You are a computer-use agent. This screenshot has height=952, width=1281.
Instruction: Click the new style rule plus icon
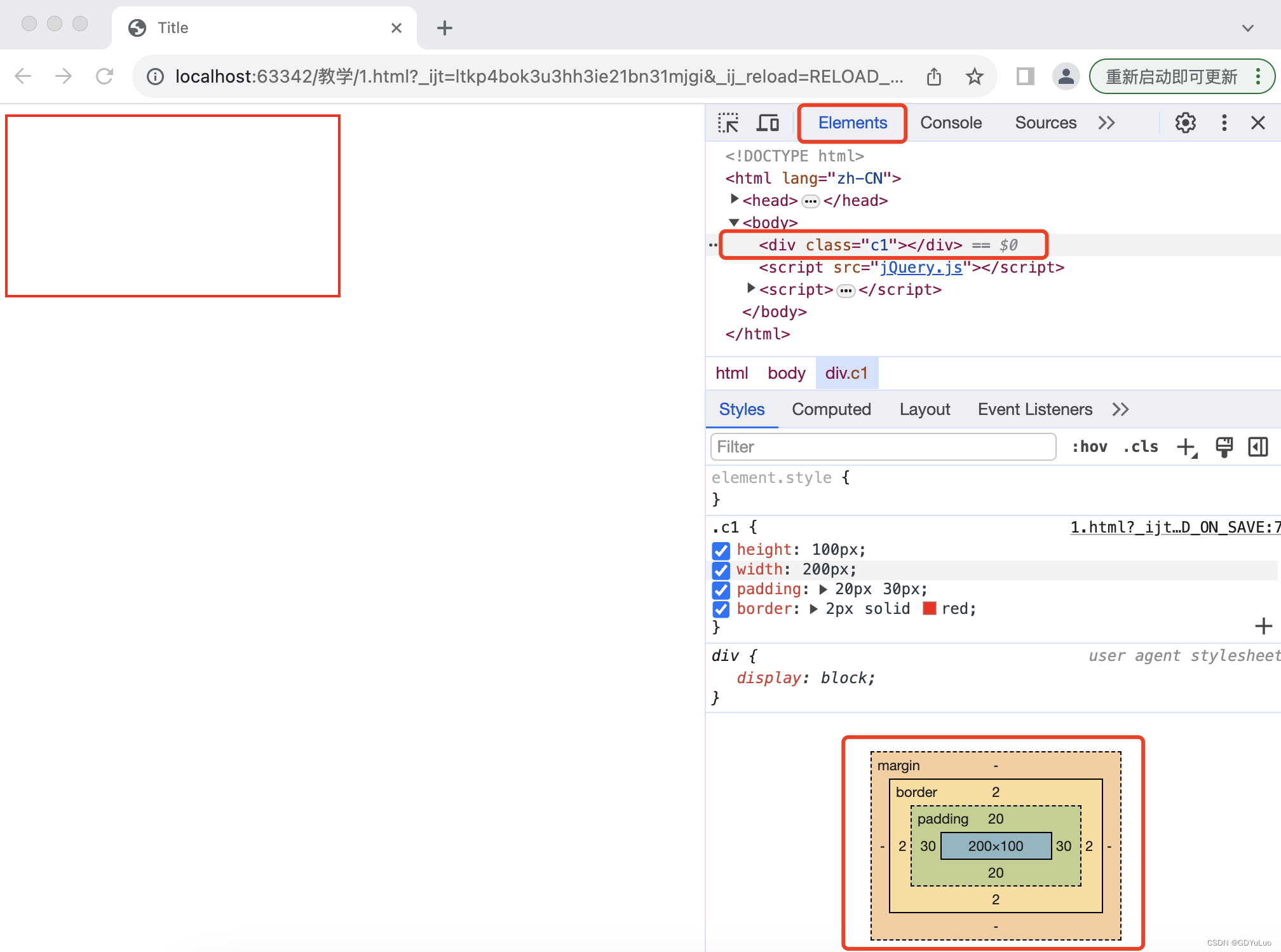1186,447
